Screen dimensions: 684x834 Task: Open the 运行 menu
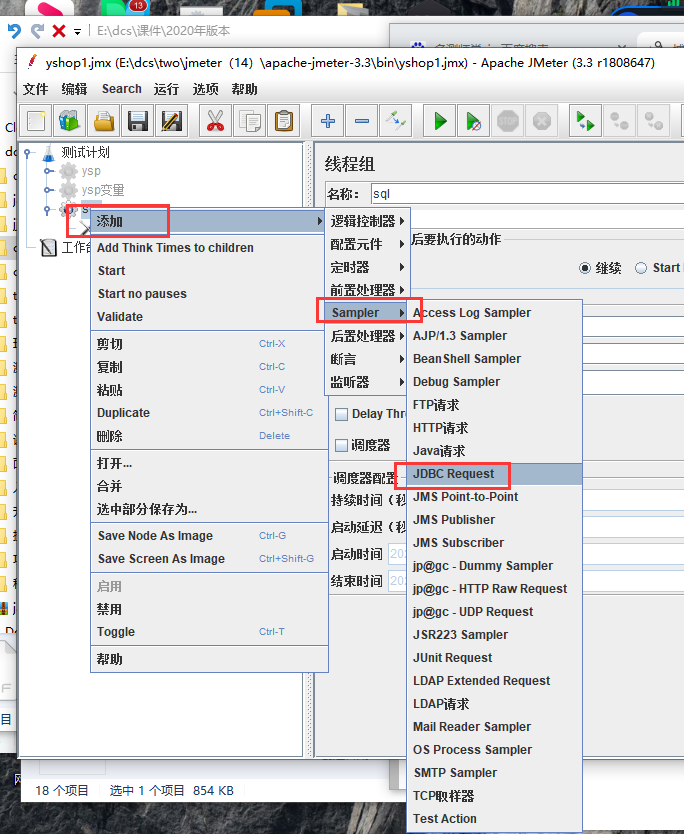pos(166,89)
